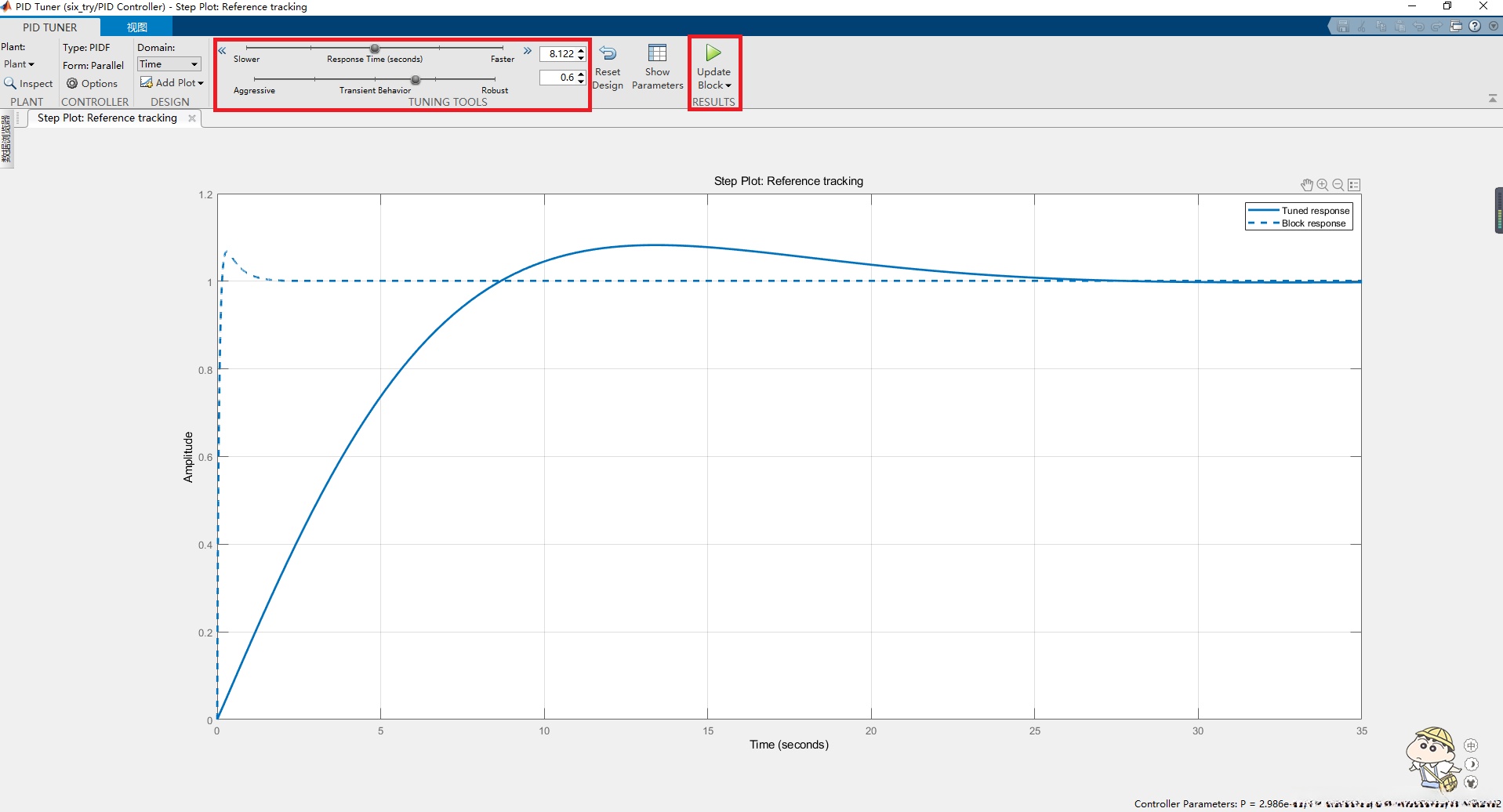The width and height of the screenshot is (1503, 812).
Task: Close the PID Tuner window
Action: (x=1483, y=6)
